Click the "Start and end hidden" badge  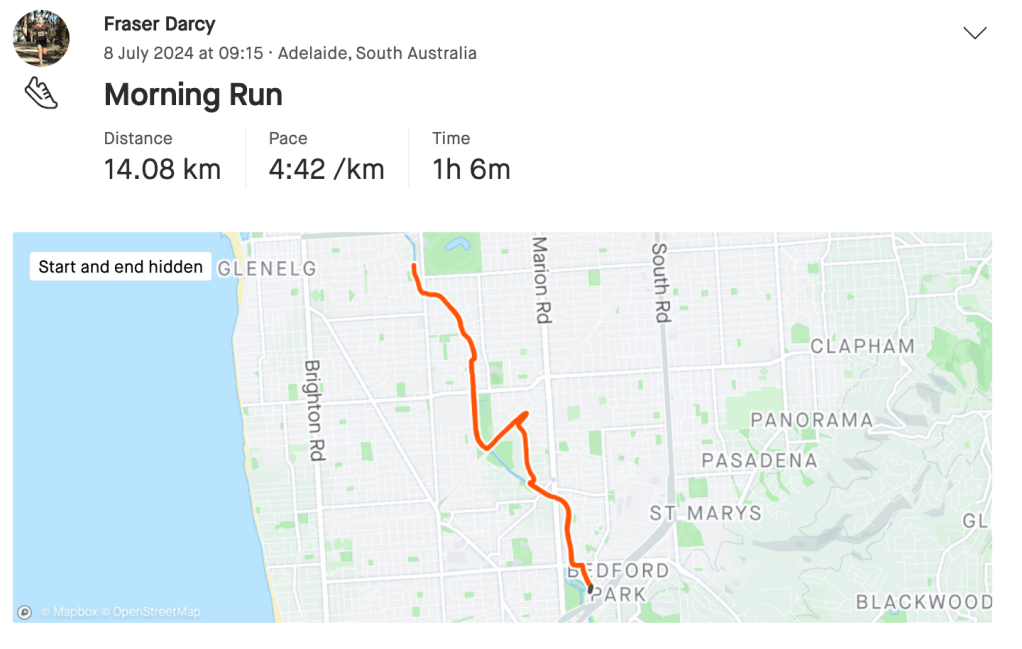121,267
